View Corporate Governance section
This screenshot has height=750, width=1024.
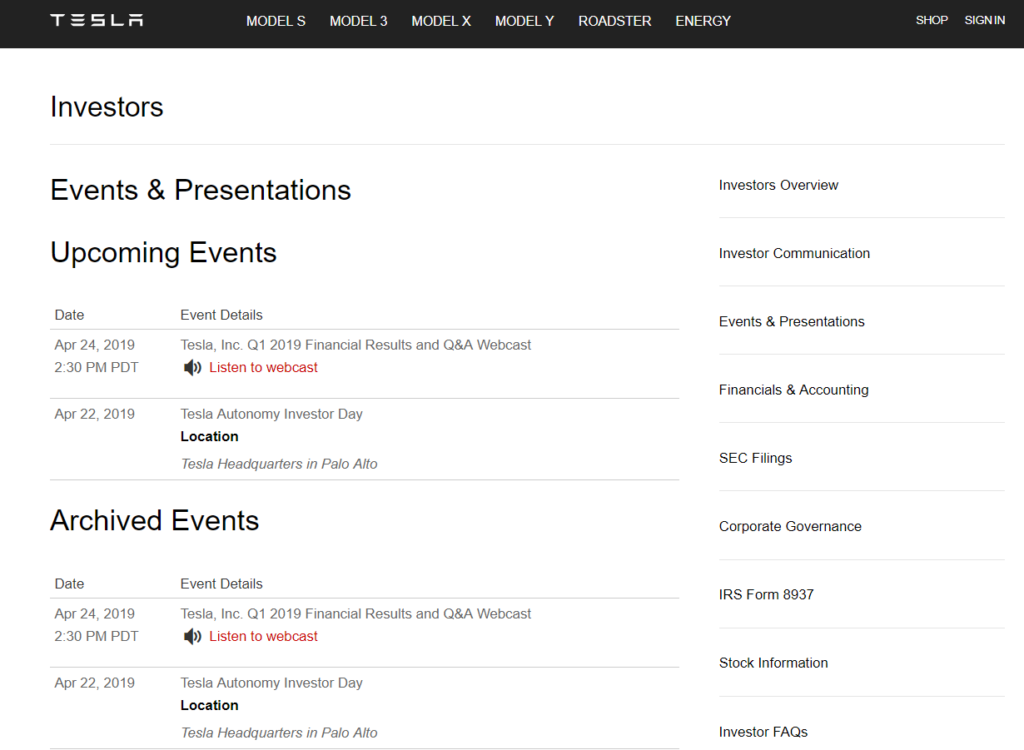coord(790,526)
